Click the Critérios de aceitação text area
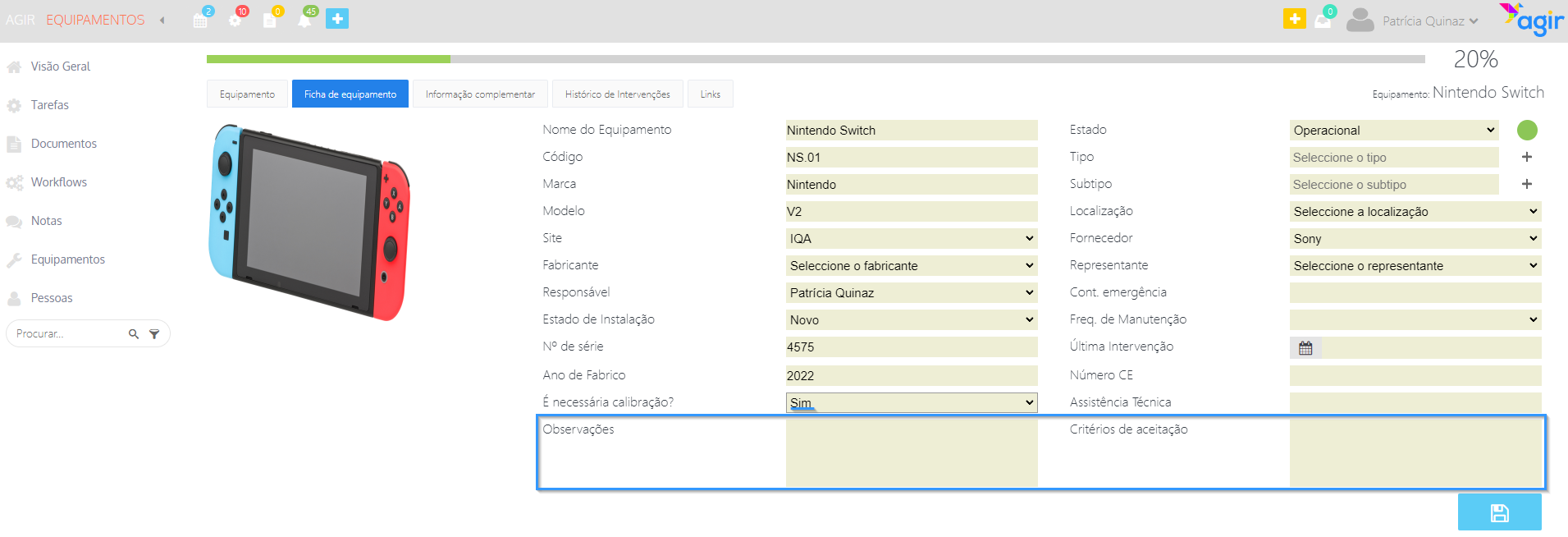The image size is (1568, 537). coord(1415,453)
